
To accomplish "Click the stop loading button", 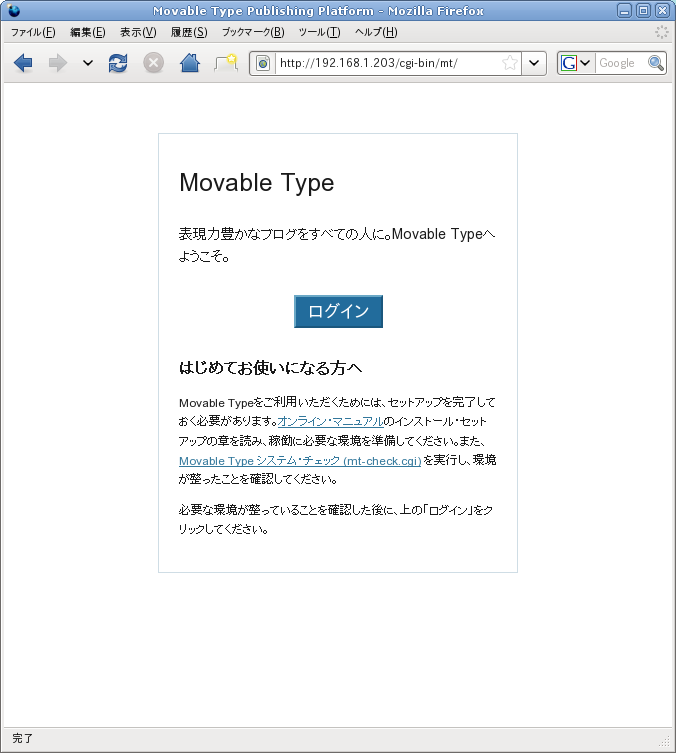I will [x=154, y=63].
